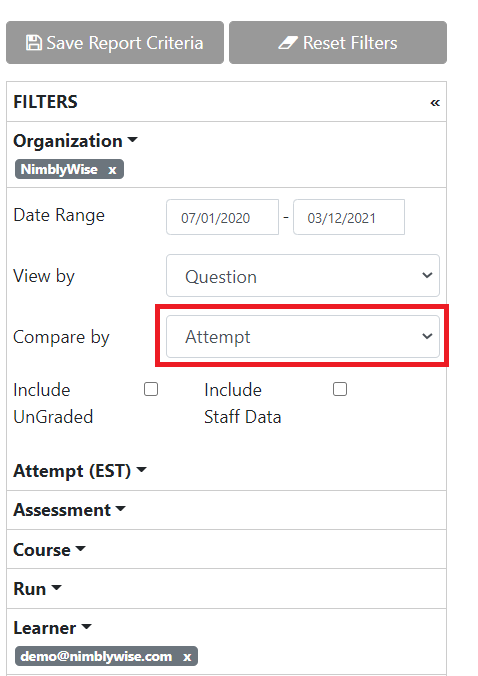Remove the demo@nimblywise.com learner tag
Screen dimensions: 478x676
[x=187, y=657]
